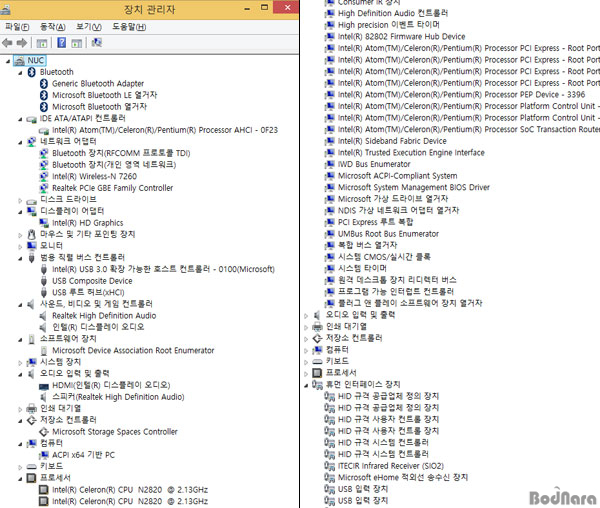Select PCI Express 루트 복합
Screen dimensions: 600x508
click(x=375, y=222)
